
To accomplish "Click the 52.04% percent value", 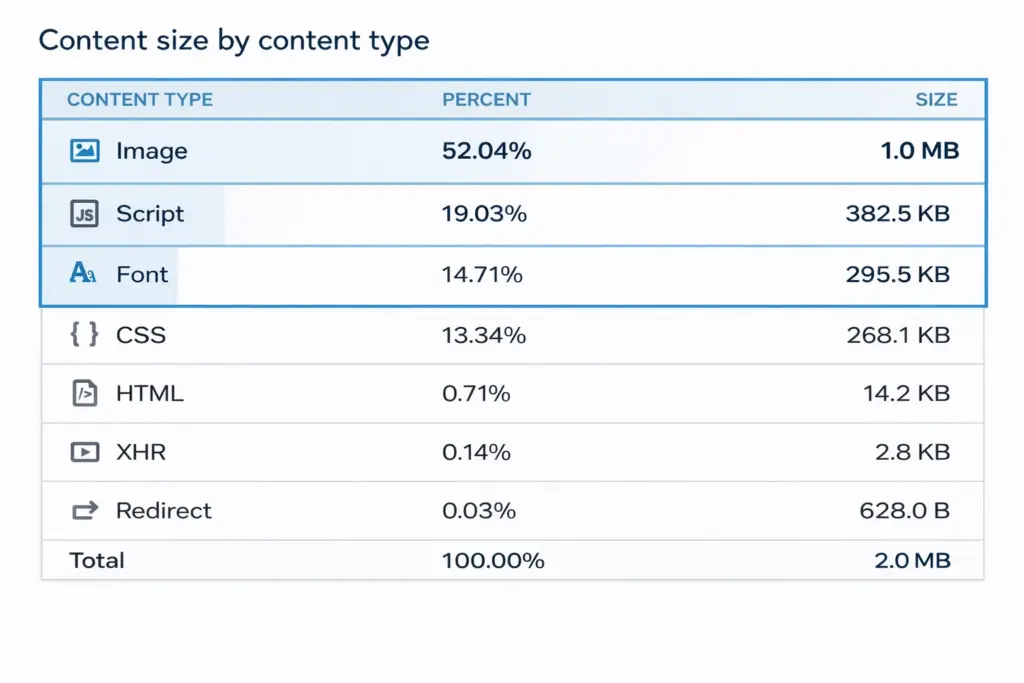I will [487, 151].
